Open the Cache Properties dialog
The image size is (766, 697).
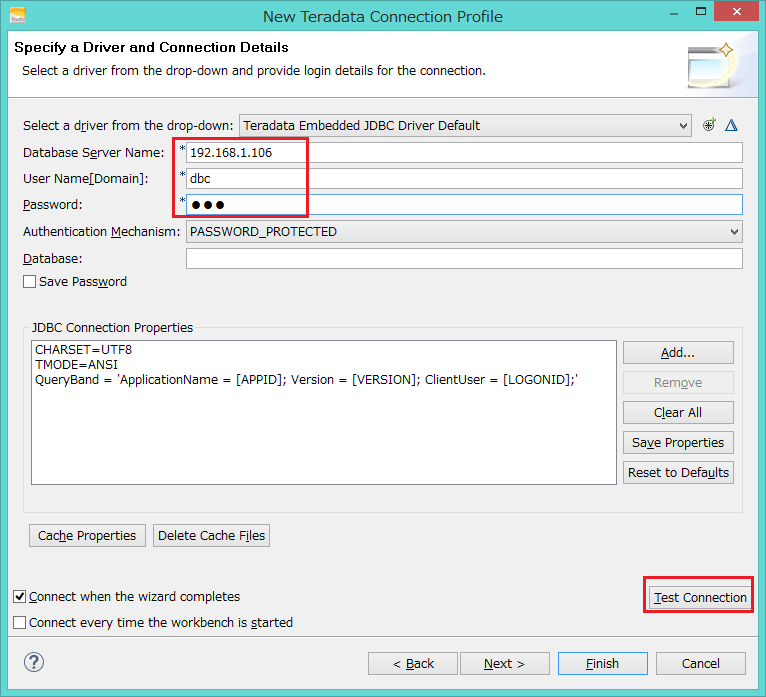pos(87,536)
